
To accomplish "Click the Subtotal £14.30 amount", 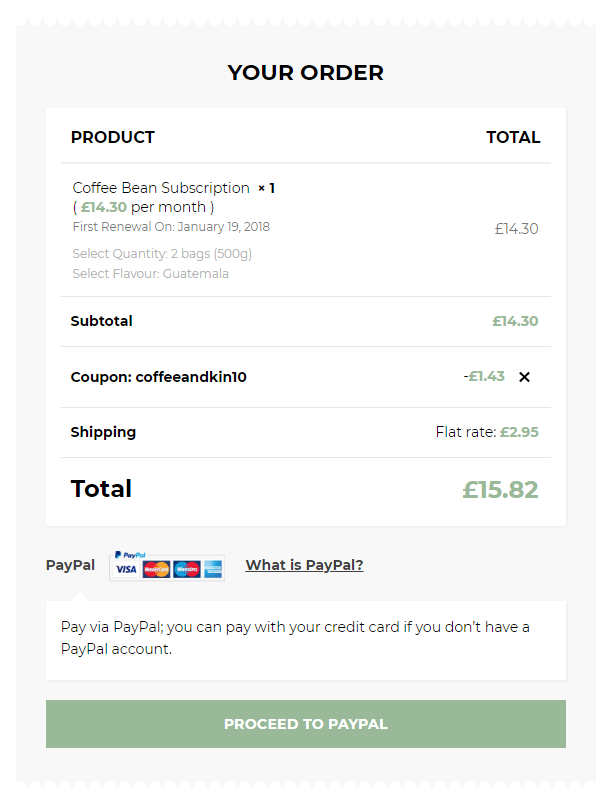I will point(515,321).
